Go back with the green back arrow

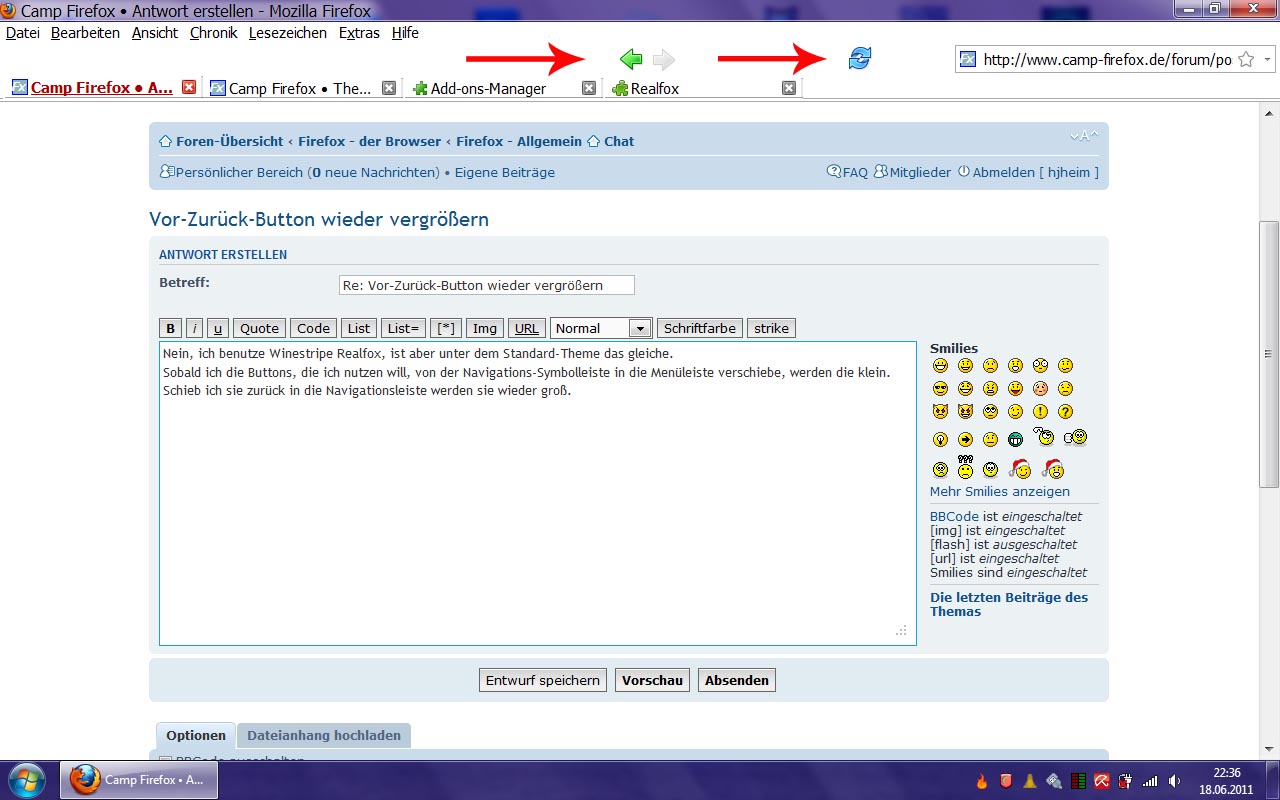coord(631,59)
